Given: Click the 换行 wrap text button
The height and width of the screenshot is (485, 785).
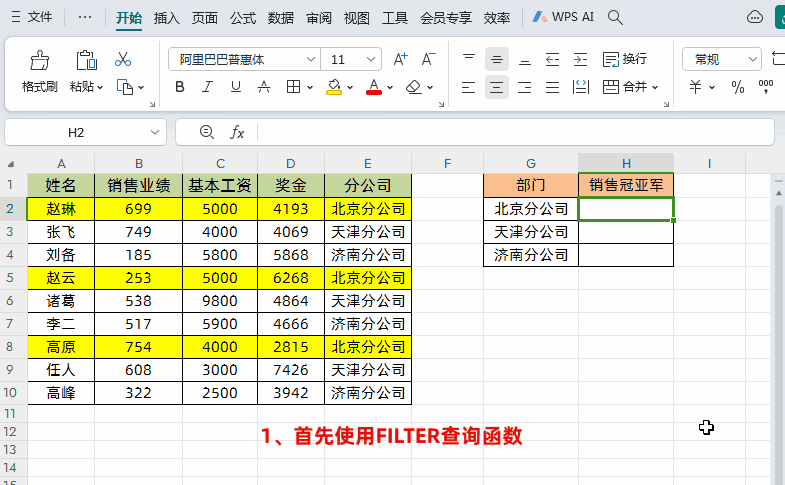Looking at the screenshot, I should coord(625,60).
